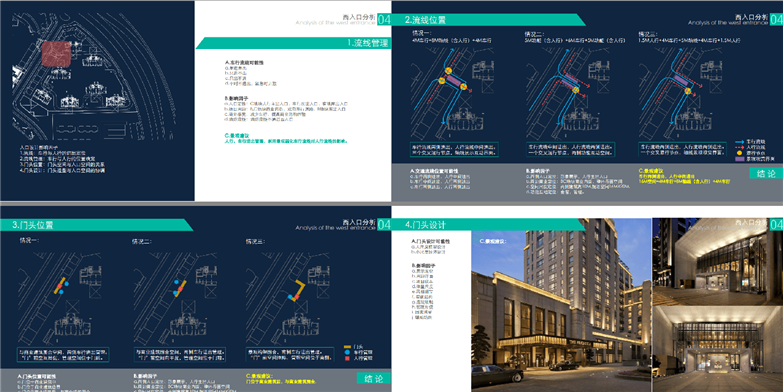This screenshot has width=783, height=392.
Task: Click the caption box under 情况三 in 流线位置 slide
Action: click(684, 149)
